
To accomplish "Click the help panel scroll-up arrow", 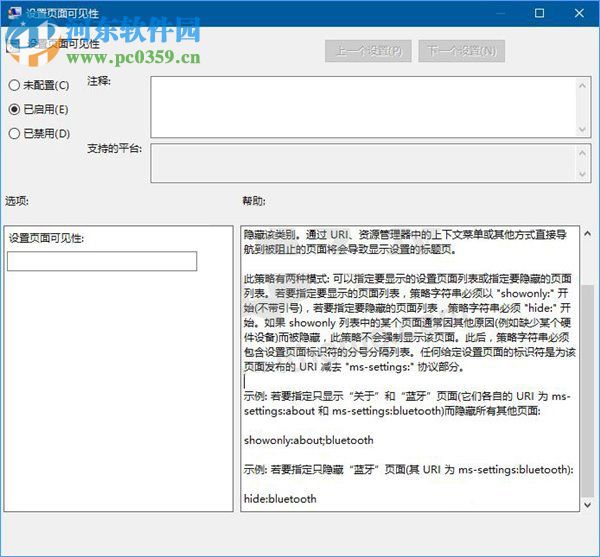I will 587,233.
